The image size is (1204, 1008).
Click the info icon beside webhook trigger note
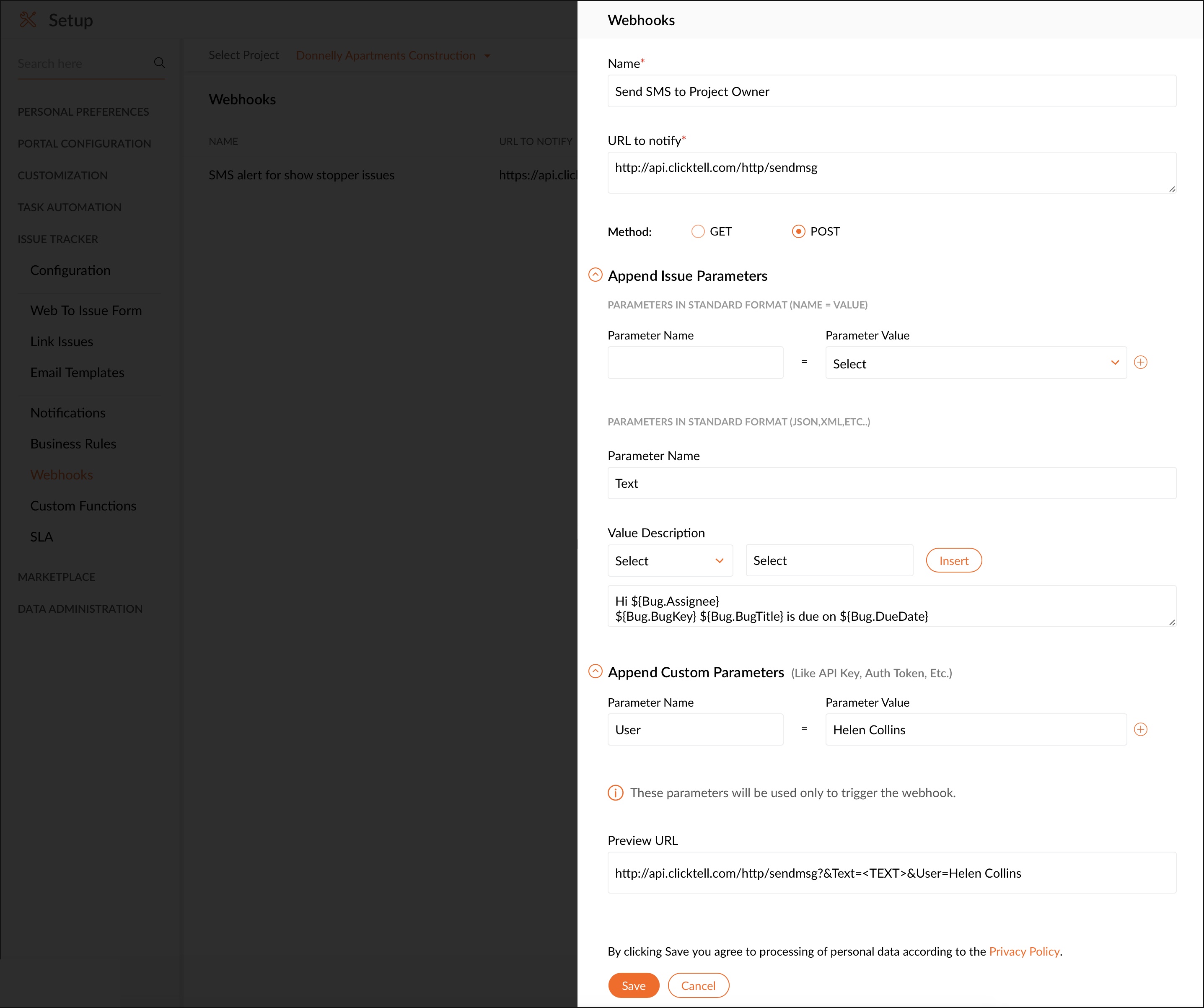[x=615, y=793]
